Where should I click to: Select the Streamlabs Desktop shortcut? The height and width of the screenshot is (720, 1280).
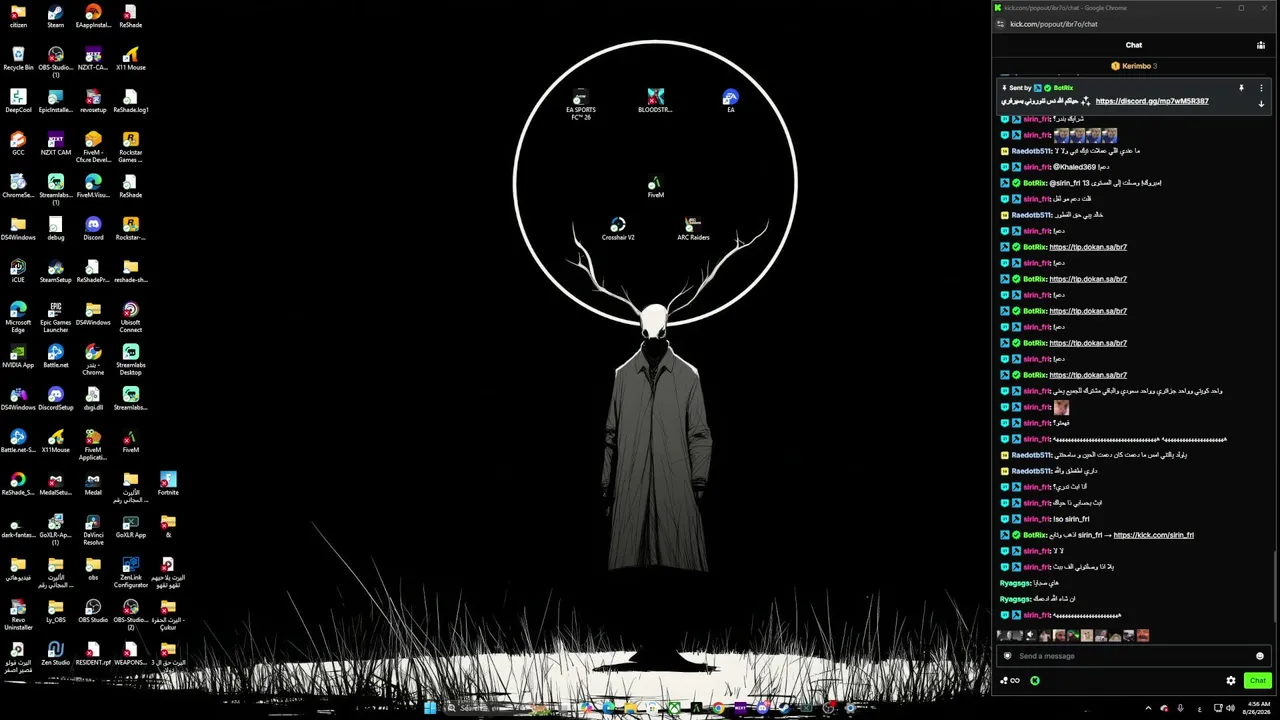point(130,360)
